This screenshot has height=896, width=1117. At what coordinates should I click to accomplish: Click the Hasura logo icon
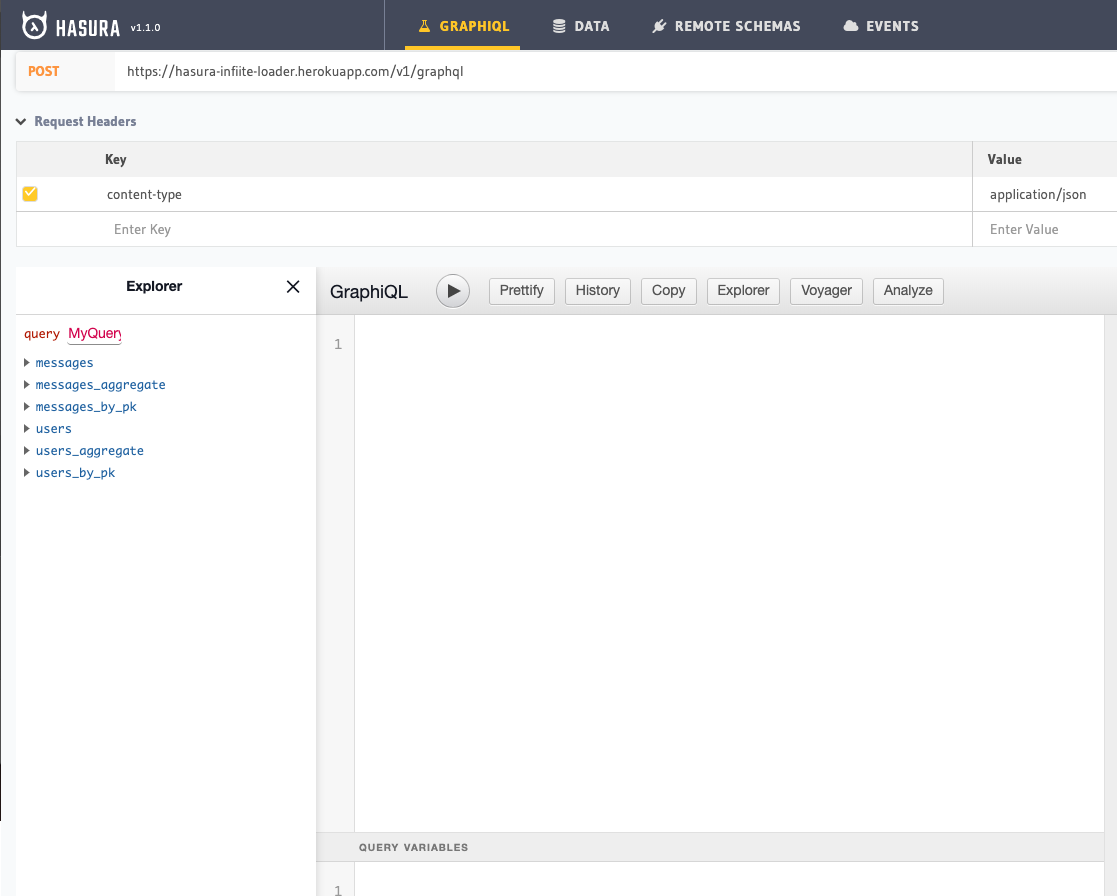(35, 26)
